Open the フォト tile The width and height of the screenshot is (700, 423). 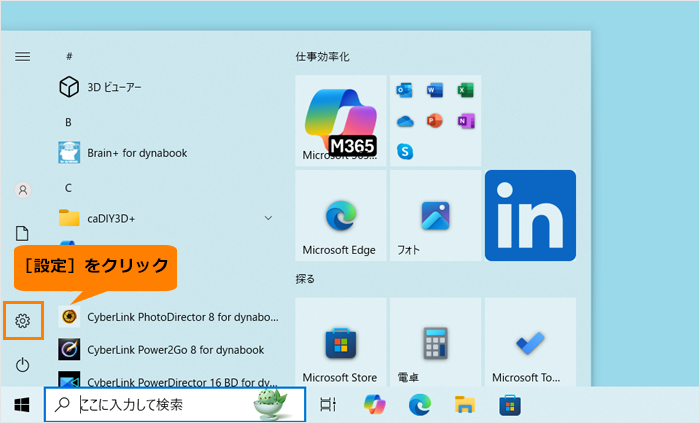(436, 216)
